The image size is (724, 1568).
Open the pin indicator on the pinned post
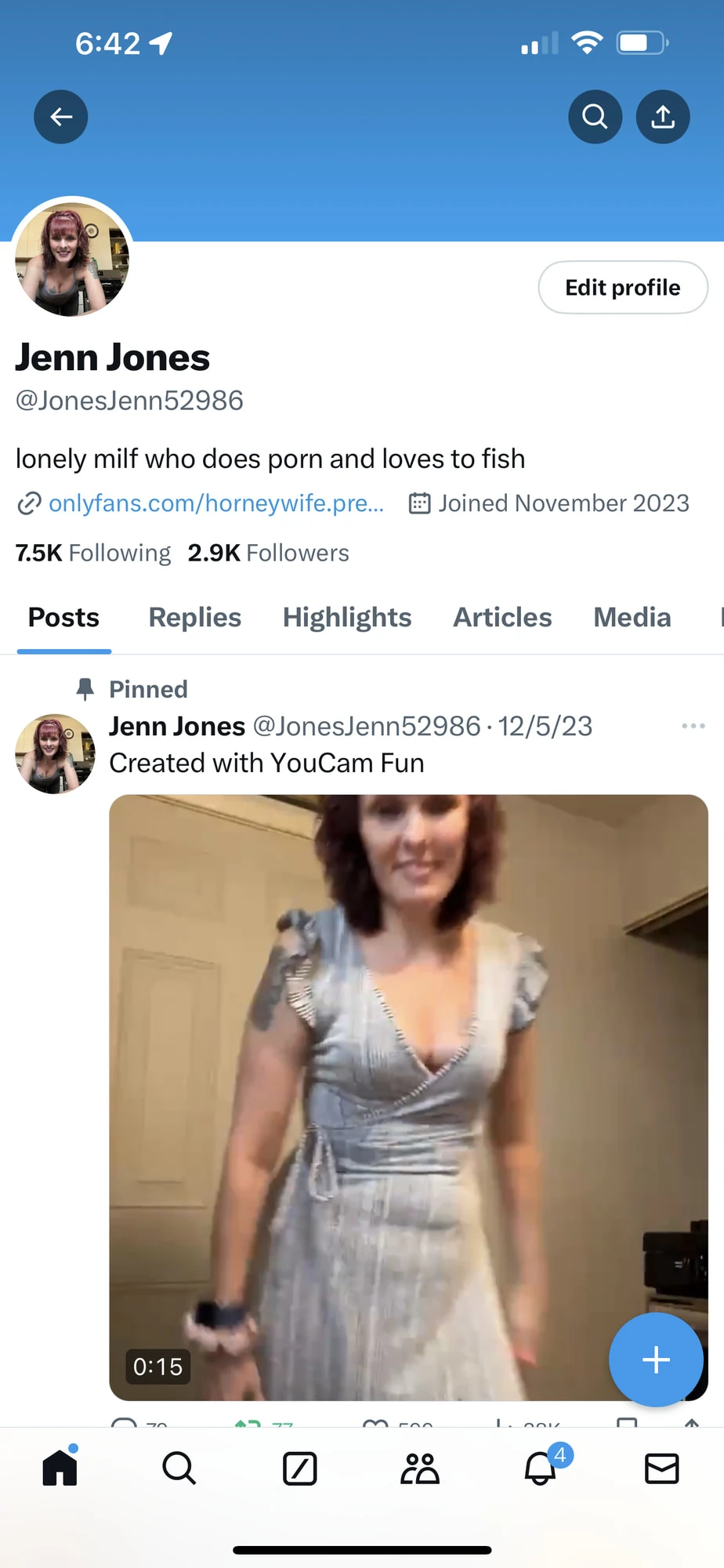click(x=85, y=688)
